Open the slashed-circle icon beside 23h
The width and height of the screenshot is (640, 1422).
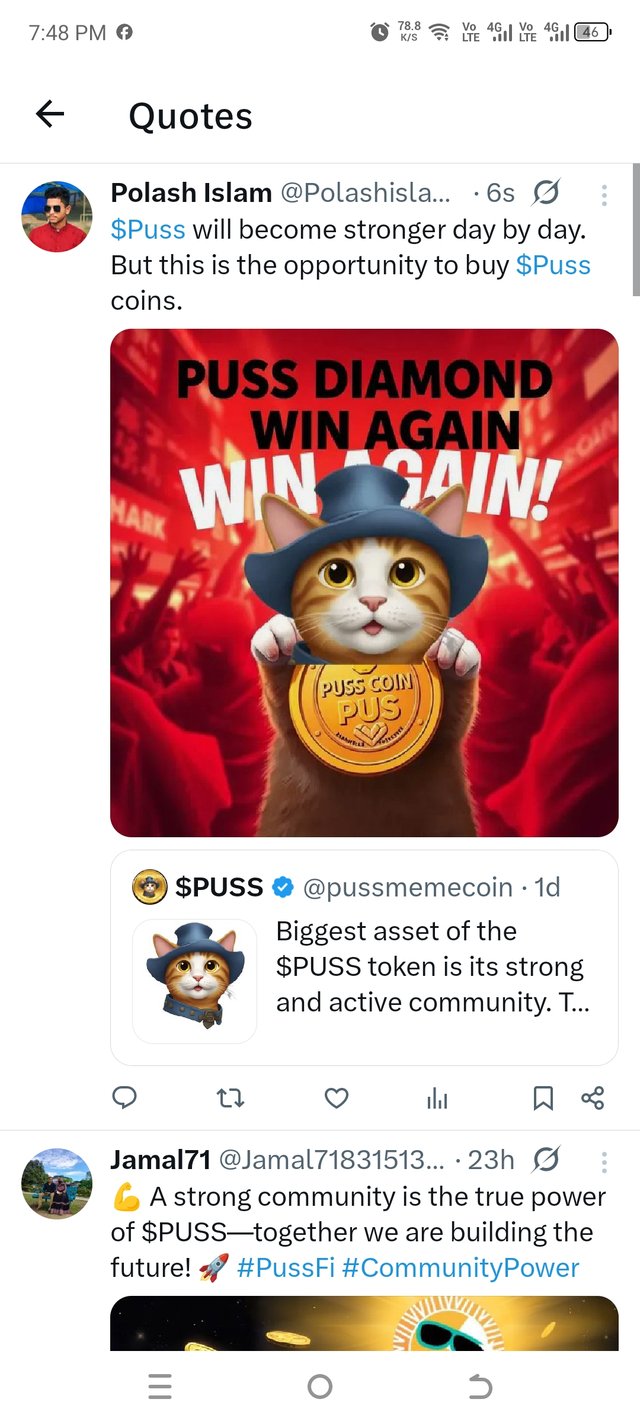point(546,1160)
